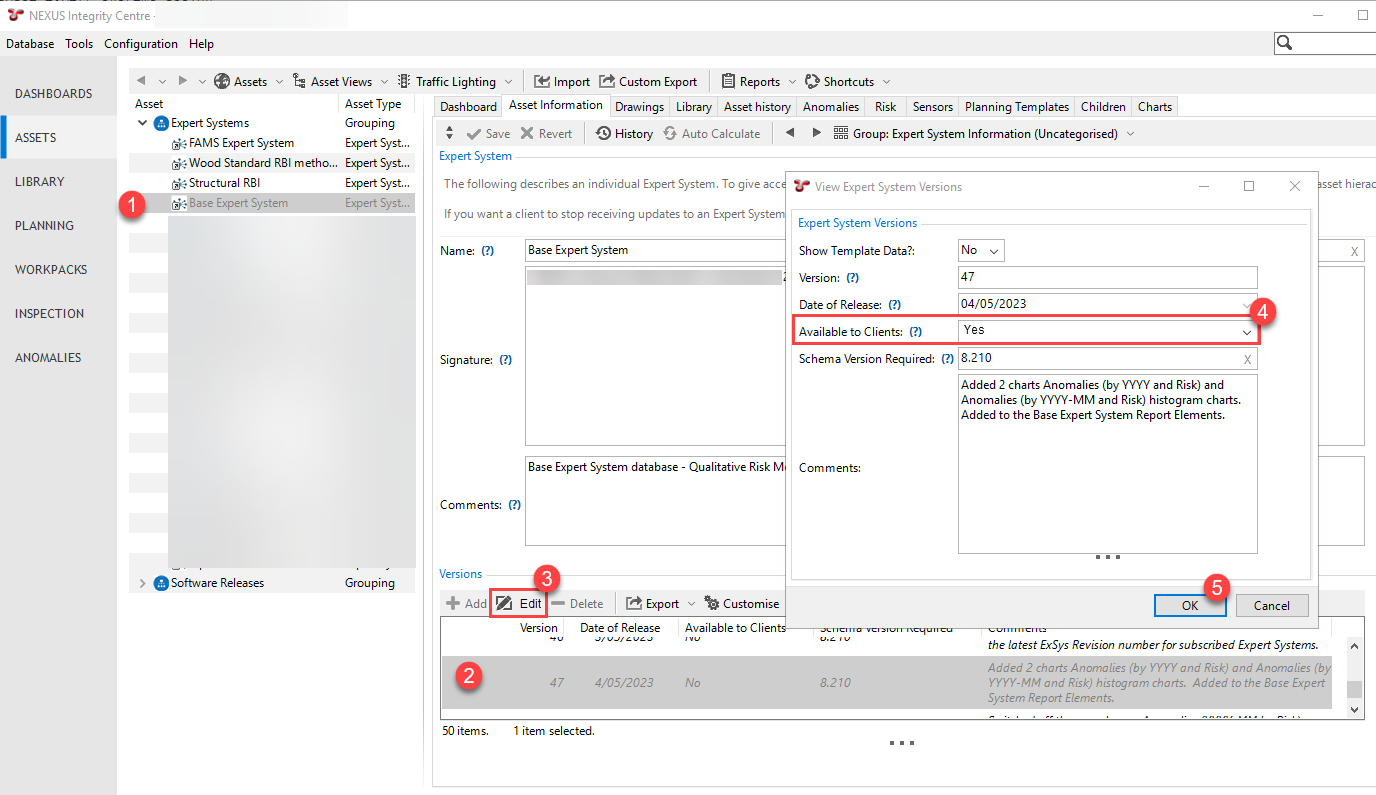Open the Configuration menu
1376x795 pixels.
click(x=141, y=44)
